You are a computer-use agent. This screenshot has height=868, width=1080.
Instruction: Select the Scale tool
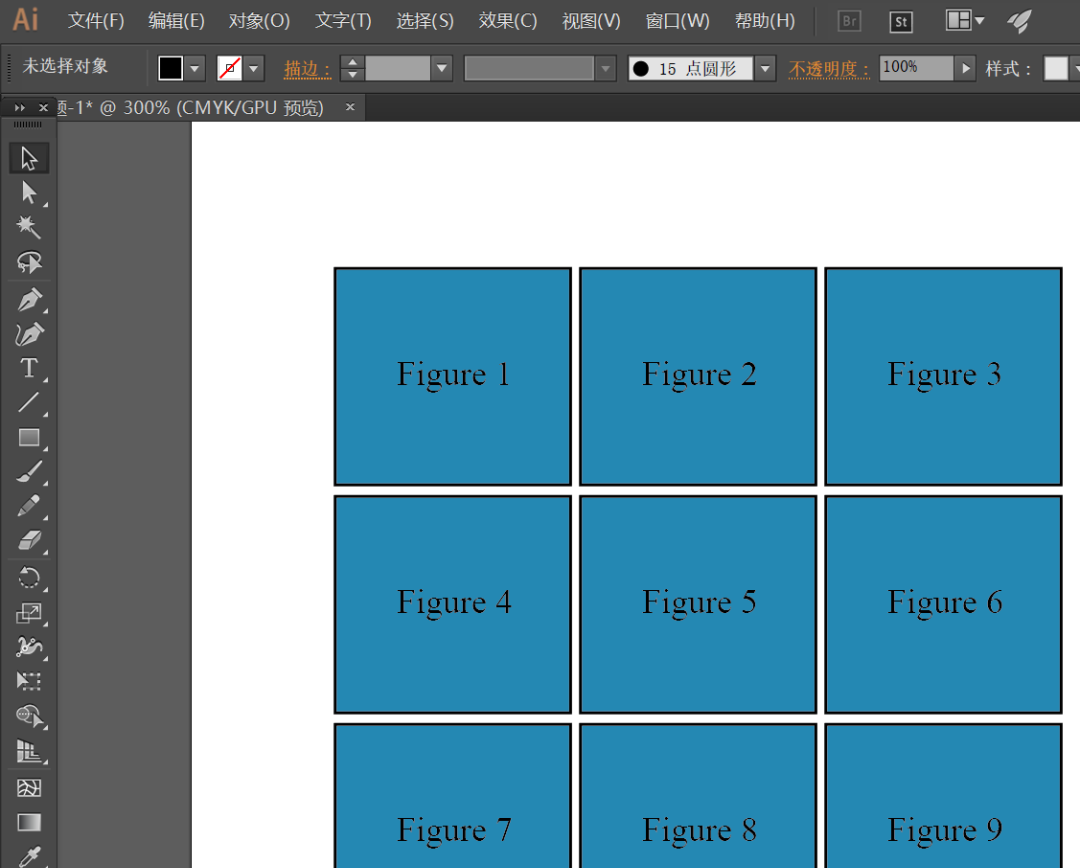point(29,612)
